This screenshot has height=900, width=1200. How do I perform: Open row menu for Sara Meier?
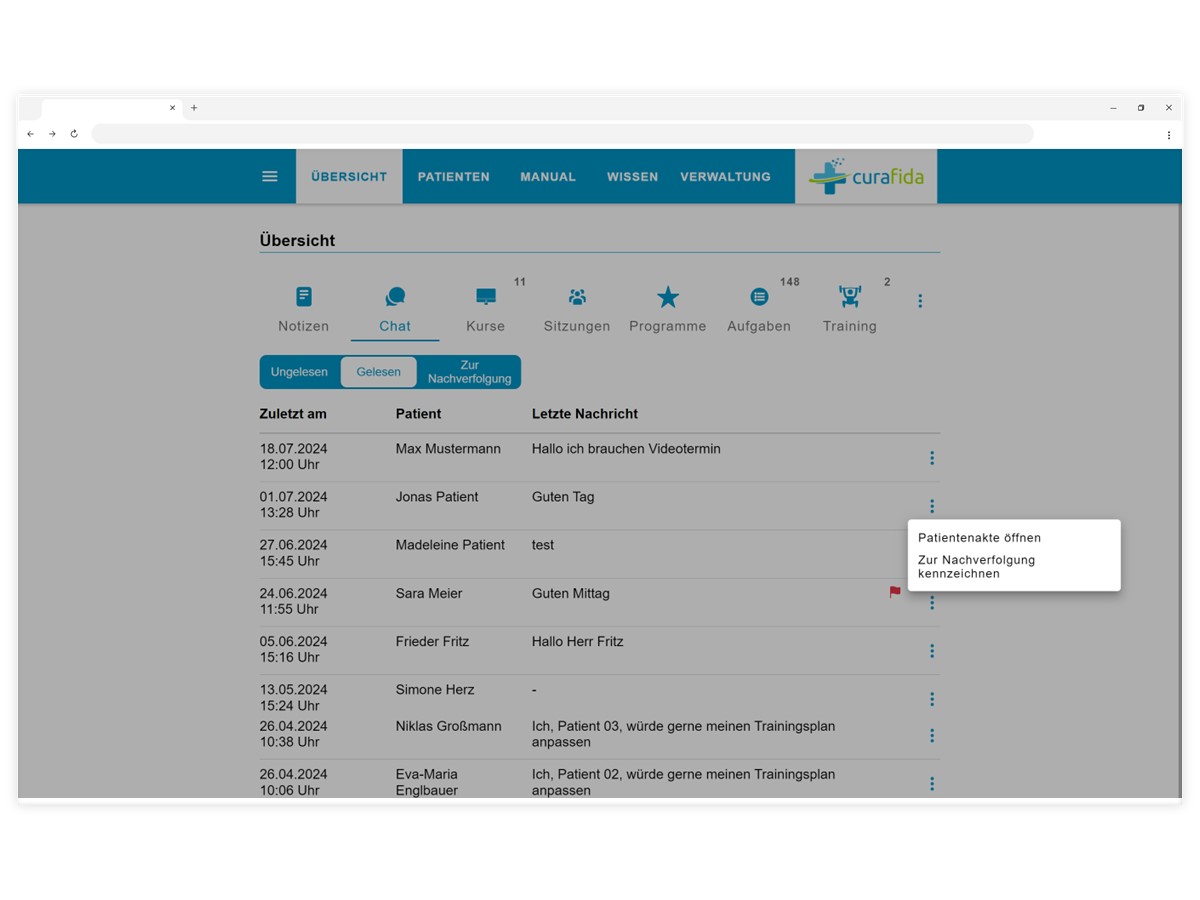932,603
